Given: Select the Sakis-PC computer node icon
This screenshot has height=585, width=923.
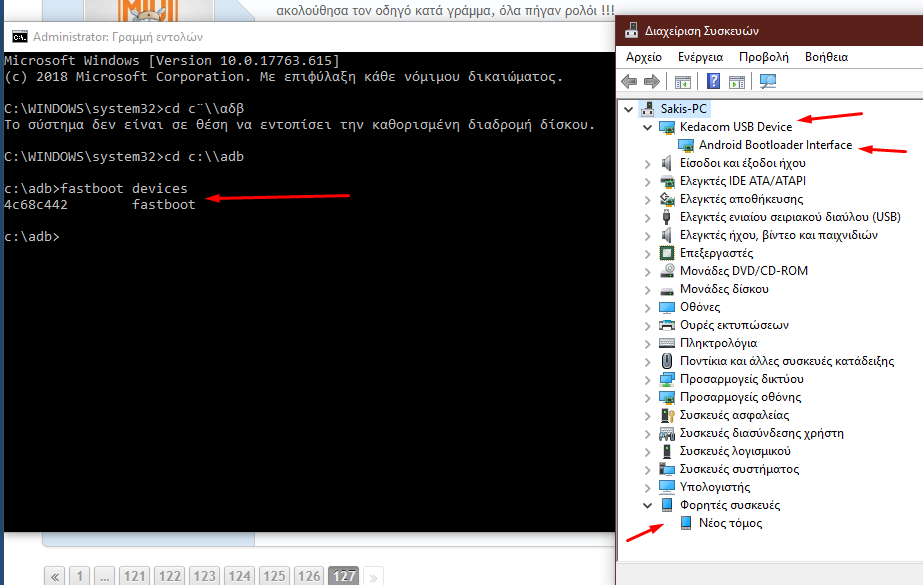Looking at the screenshot, I should (x=648, y=109).
